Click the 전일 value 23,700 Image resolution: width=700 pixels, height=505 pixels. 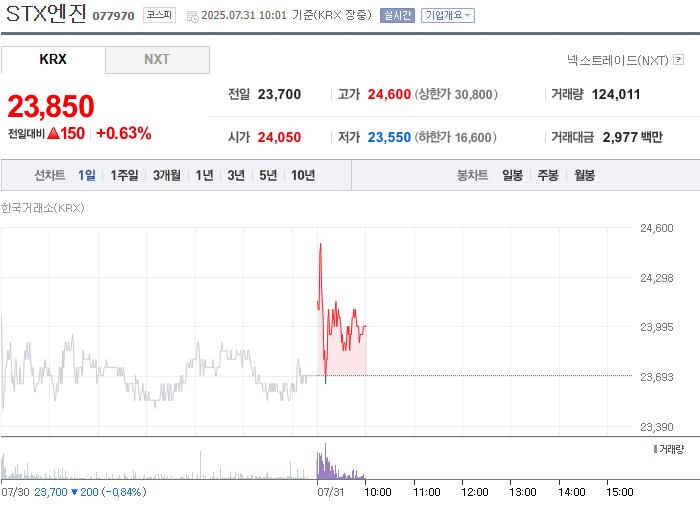[279, 94]
